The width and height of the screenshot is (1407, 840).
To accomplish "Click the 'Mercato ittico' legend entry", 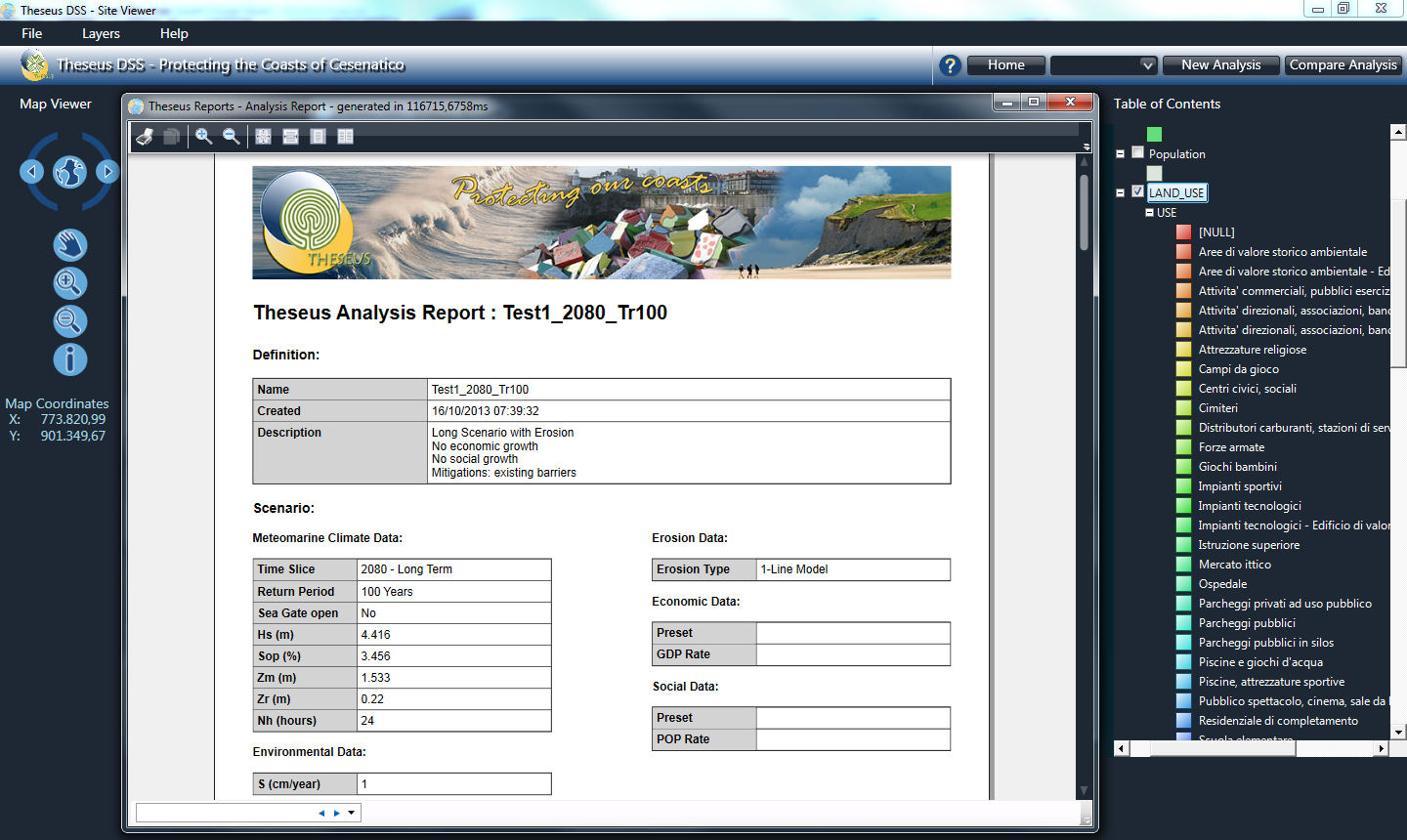I will (1235, 565).
